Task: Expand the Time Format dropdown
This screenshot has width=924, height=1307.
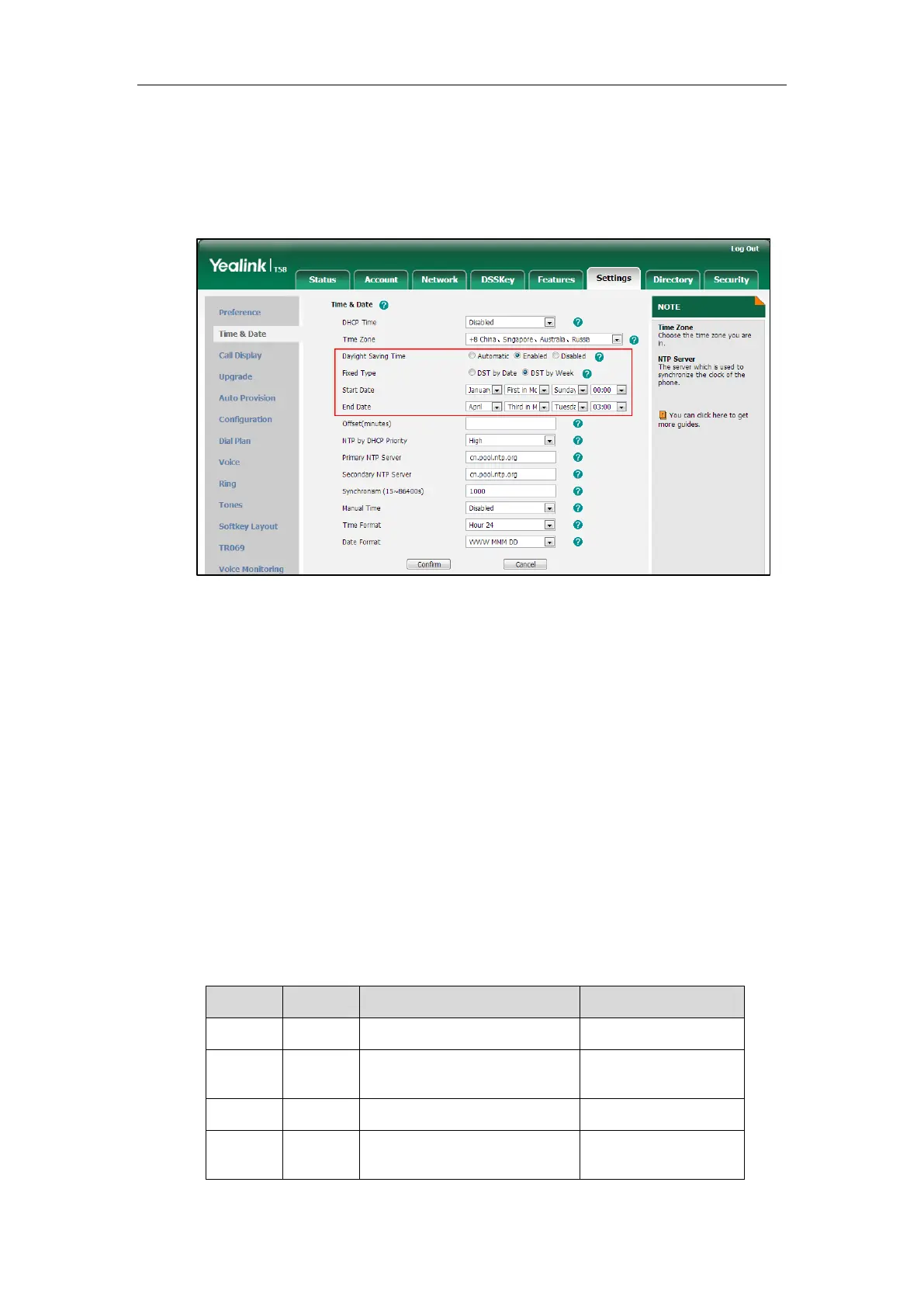Action: click(x=510, y=525)
